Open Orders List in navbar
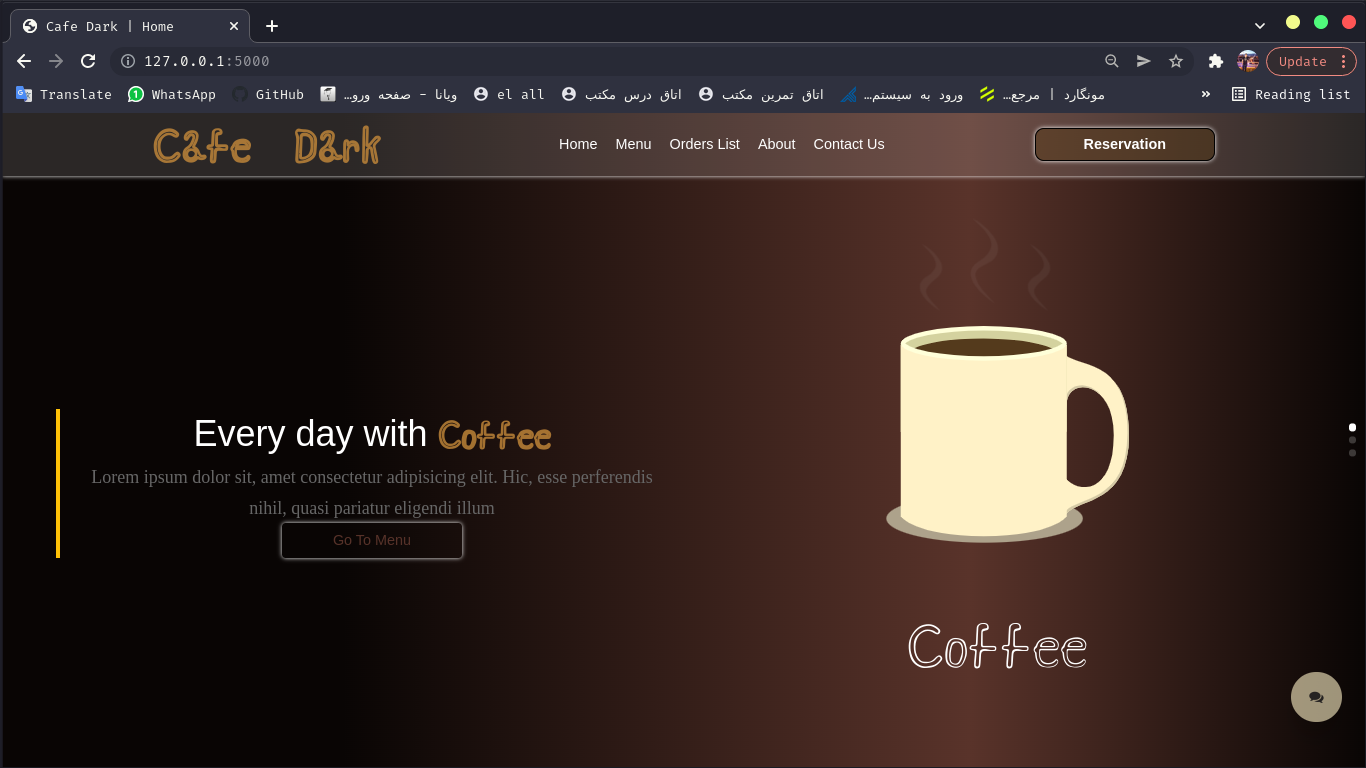 click(704, 144)
